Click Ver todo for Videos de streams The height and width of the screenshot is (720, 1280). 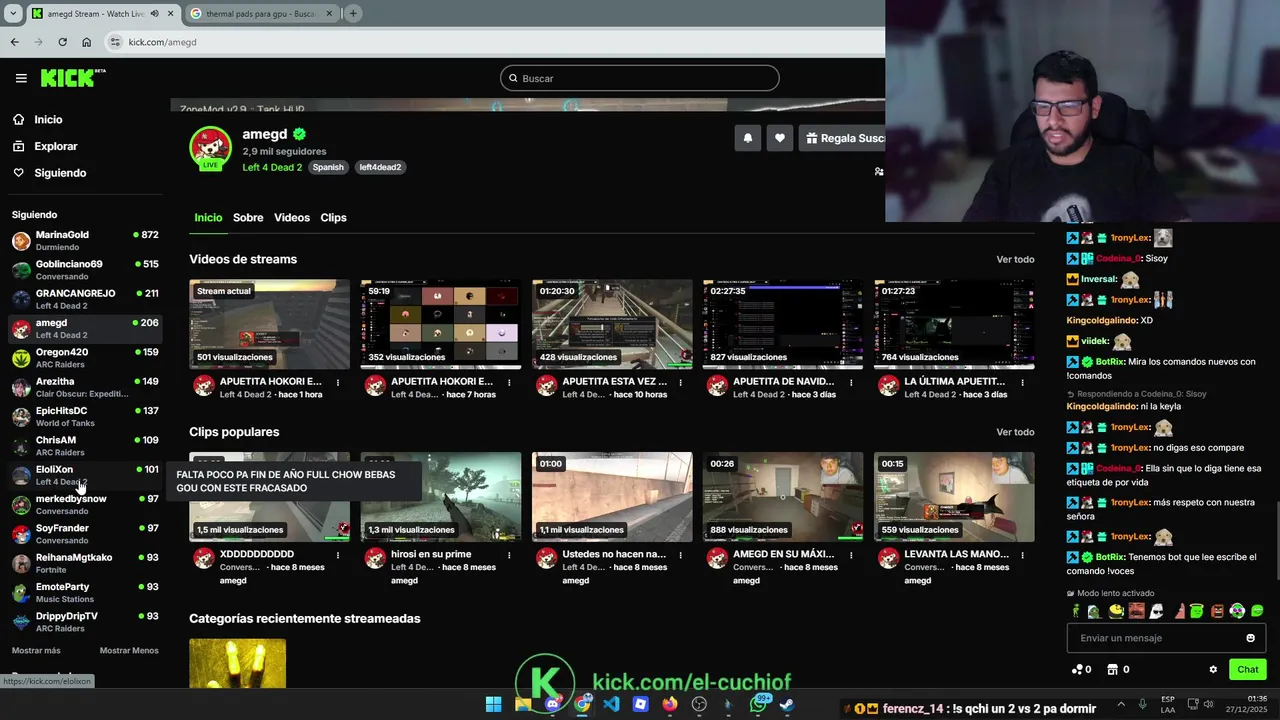tap(1015, 260)
